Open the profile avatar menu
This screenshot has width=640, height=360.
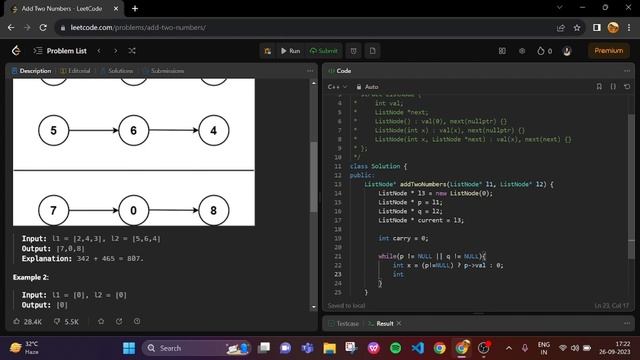[x=567, y=51]
